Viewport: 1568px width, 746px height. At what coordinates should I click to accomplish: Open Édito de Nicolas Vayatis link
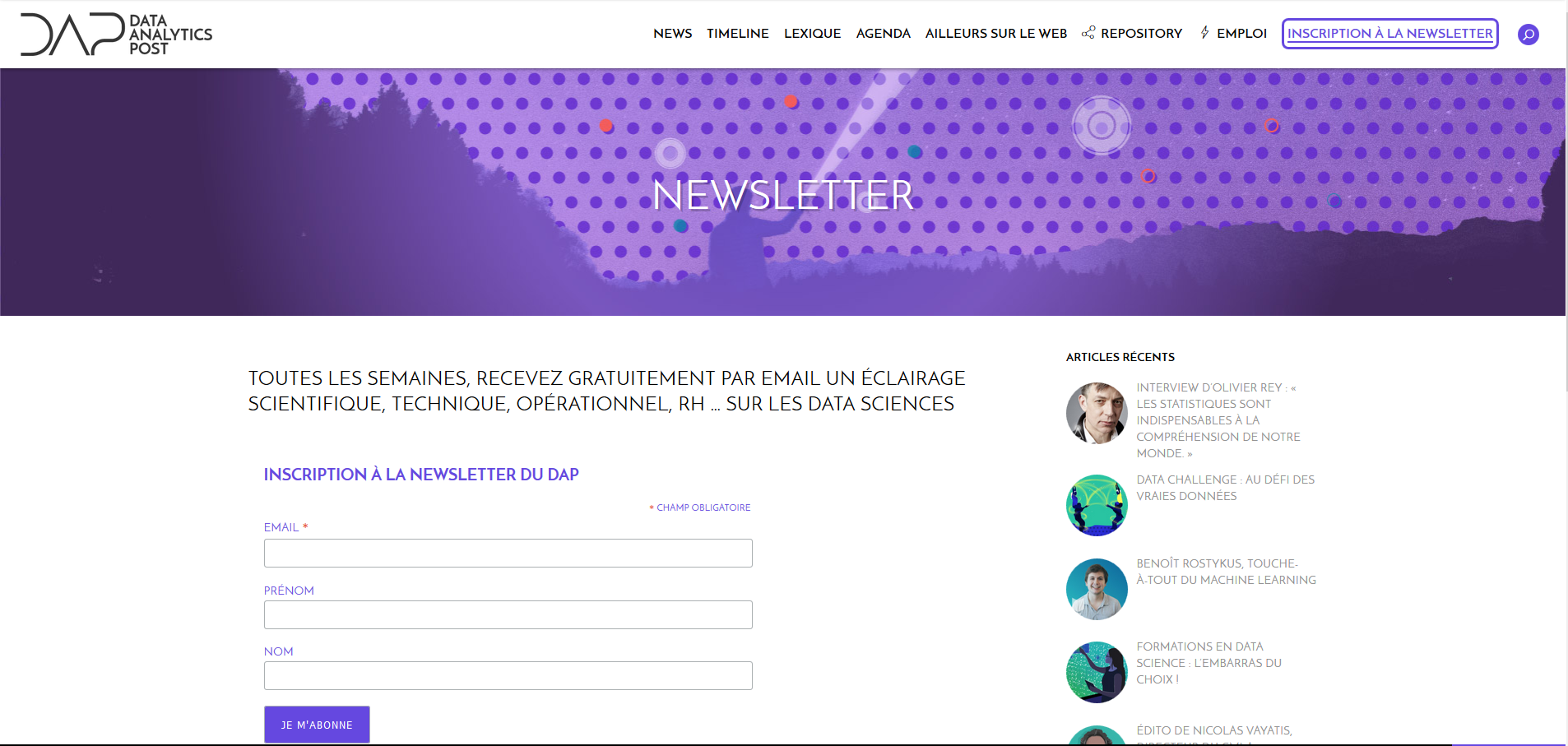click(1214, 730)
